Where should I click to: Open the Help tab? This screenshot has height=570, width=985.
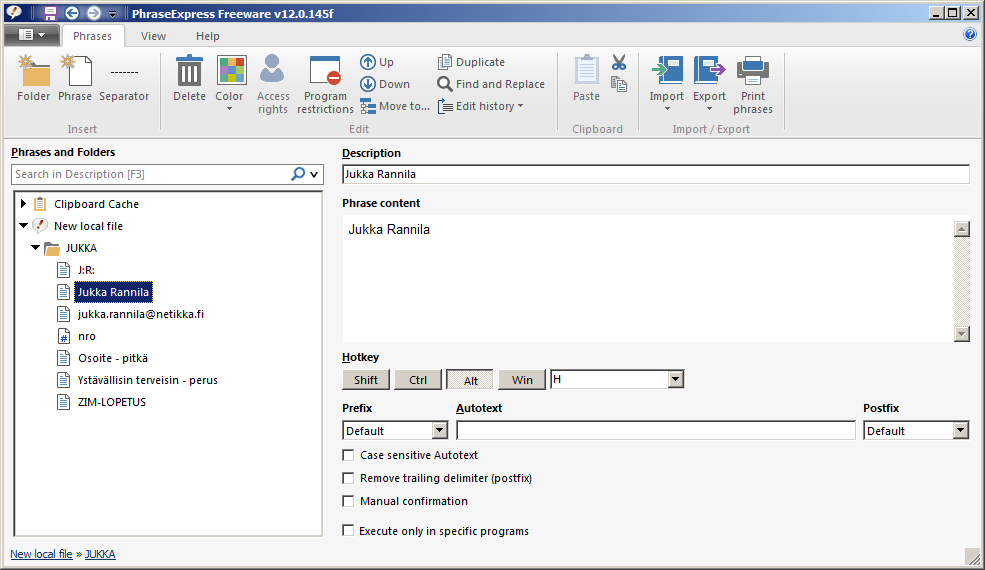click(x=208, y=36)
